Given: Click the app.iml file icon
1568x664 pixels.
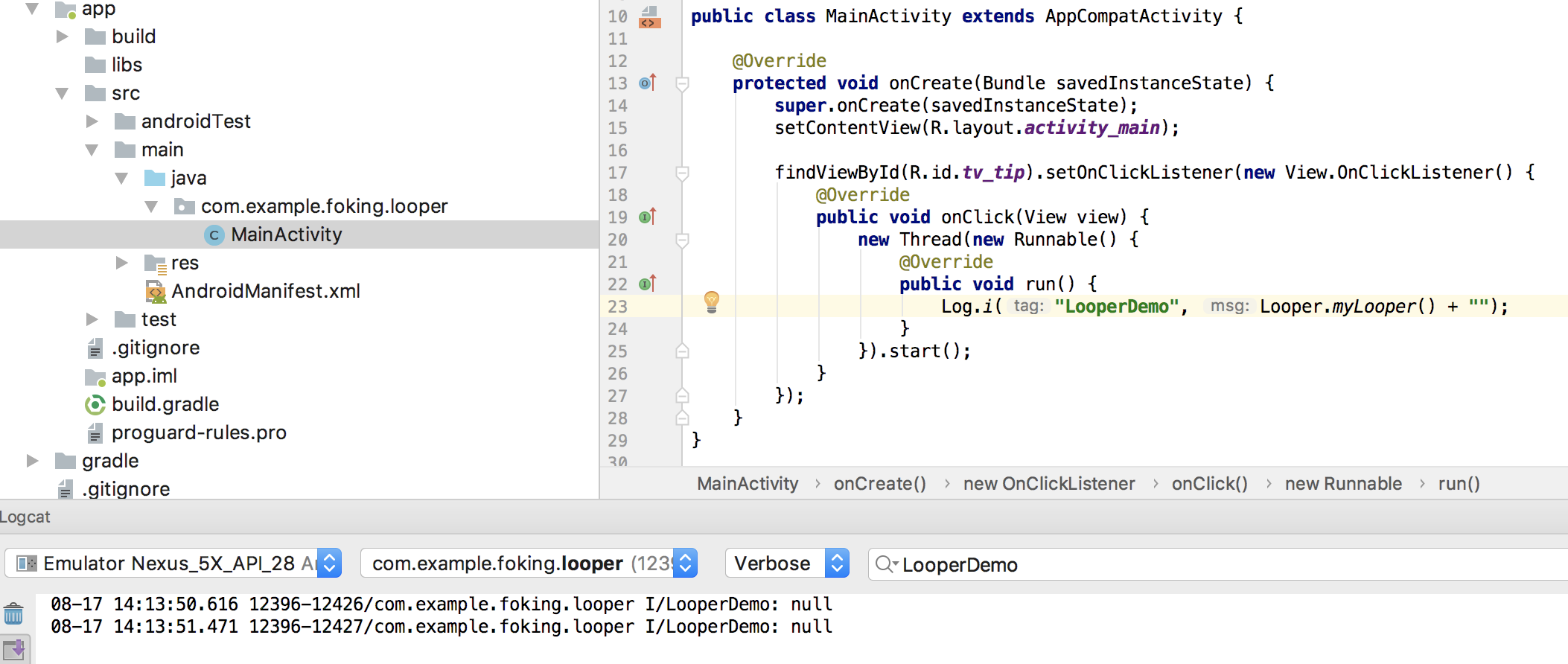Looking at the screenshot, I should (x=95, y=377).
